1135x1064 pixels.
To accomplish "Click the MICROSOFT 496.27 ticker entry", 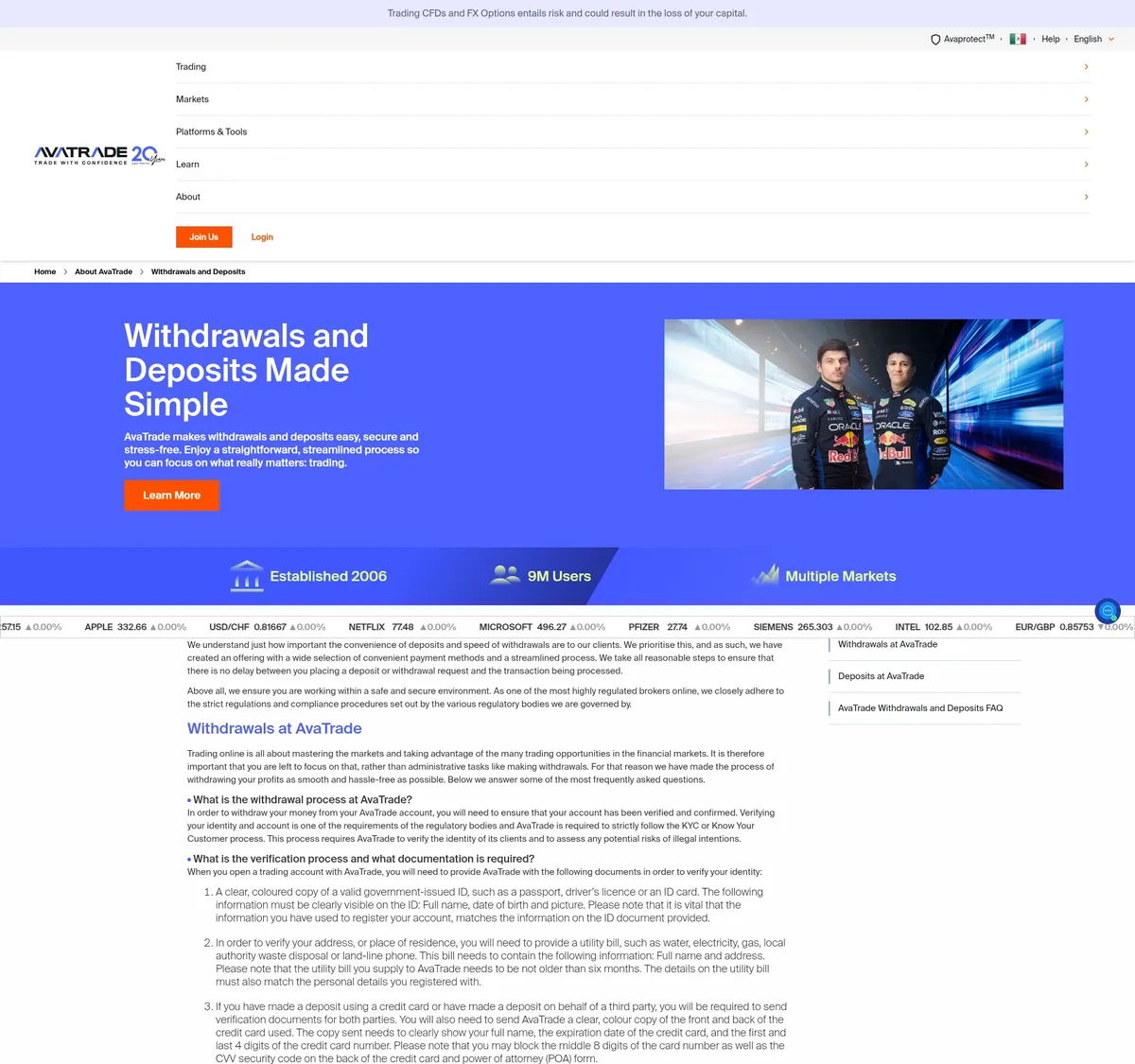I will click(x=542, y=627).
